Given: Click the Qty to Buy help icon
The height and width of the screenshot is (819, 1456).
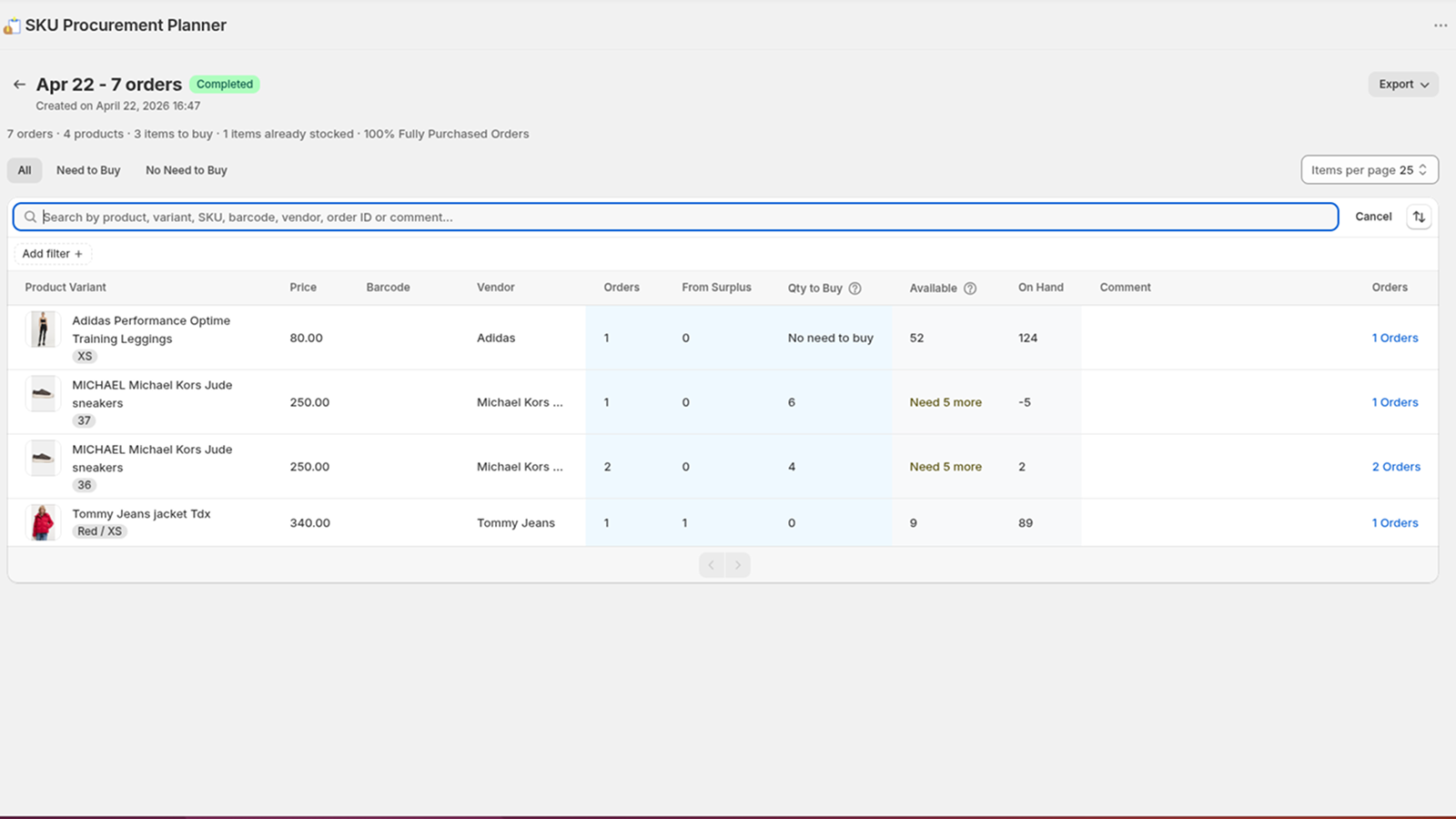Looking at the screenshot, I should tap(854, 288).
